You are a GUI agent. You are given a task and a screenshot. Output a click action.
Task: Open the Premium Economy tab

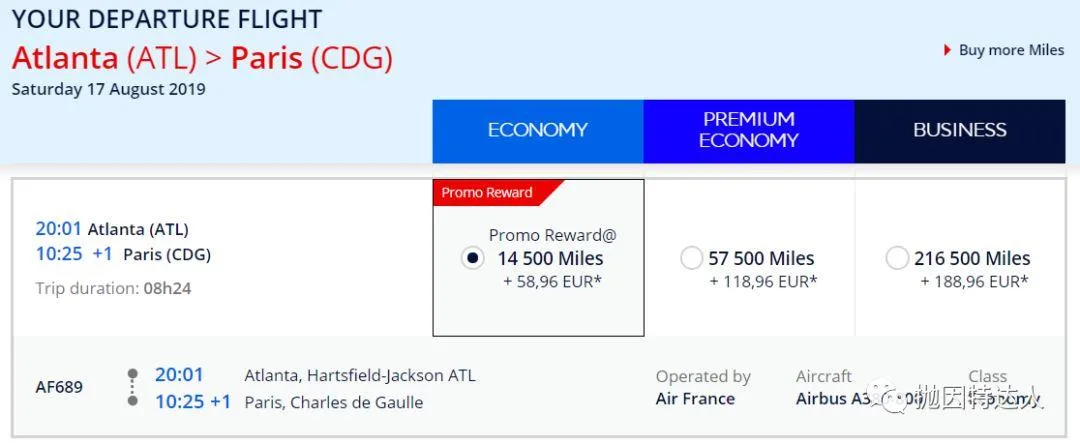coord(748,130)
